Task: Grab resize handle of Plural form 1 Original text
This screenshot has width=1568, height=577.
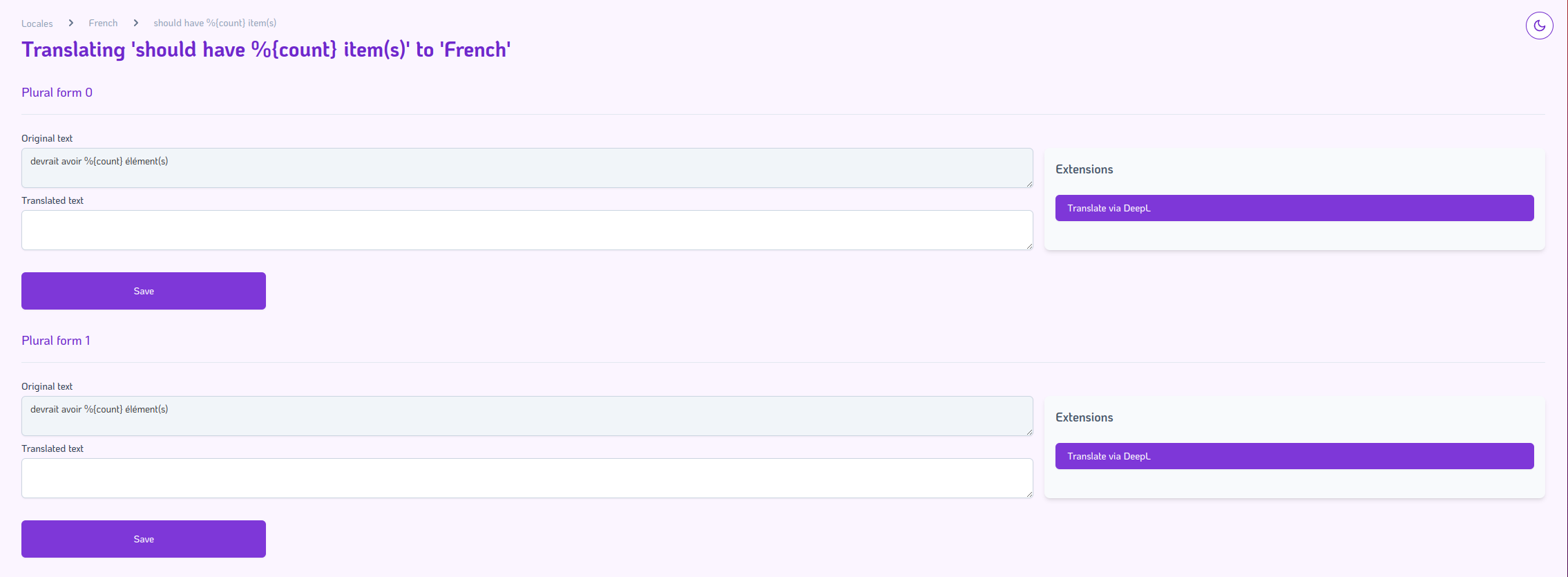Action: click(1029, 432)
